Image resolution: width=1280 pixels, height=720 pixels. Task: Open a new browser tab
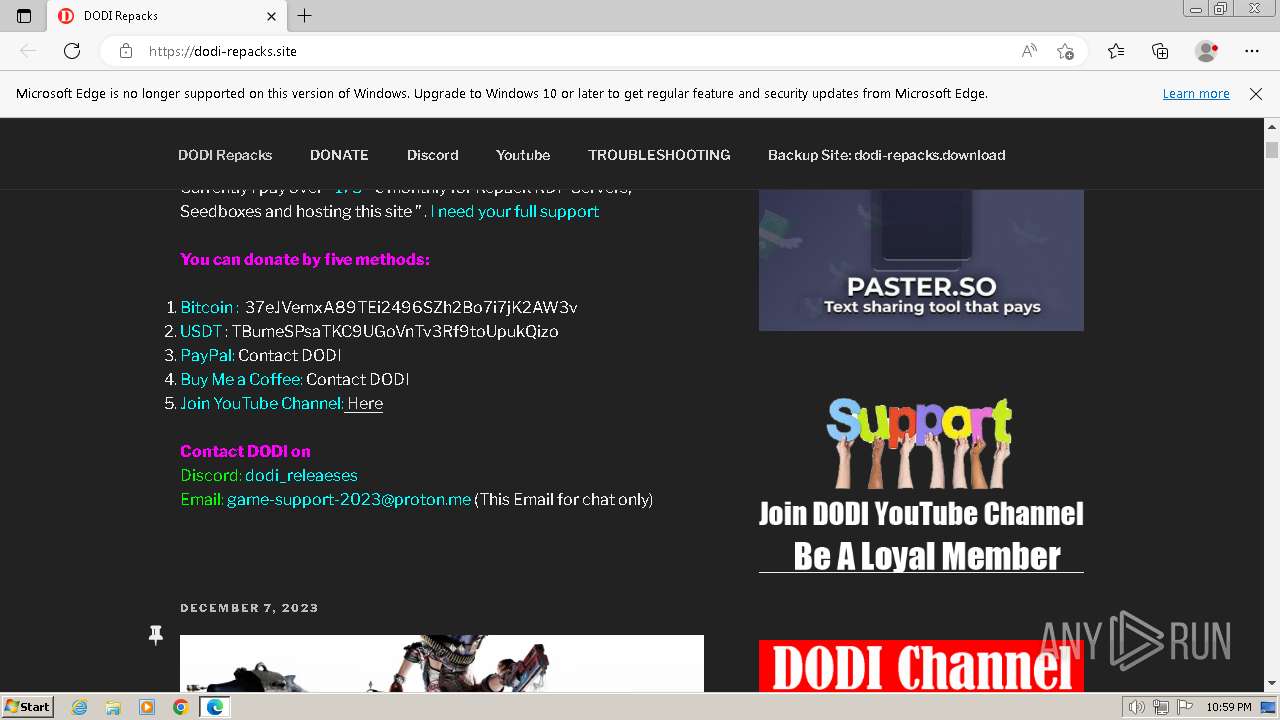305,16
